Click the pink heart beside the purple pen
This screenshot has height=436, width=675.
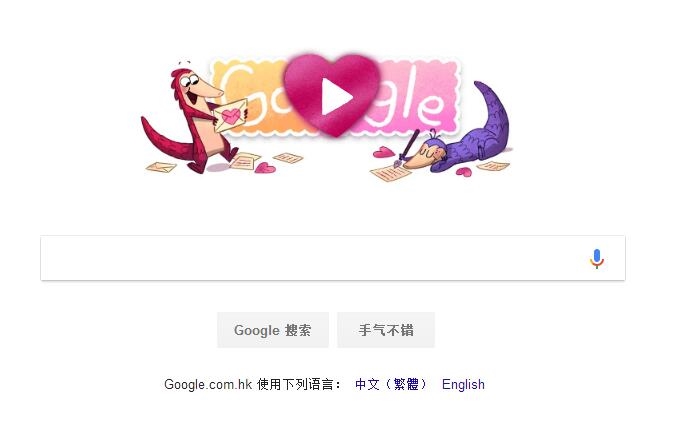coord(383,152)
